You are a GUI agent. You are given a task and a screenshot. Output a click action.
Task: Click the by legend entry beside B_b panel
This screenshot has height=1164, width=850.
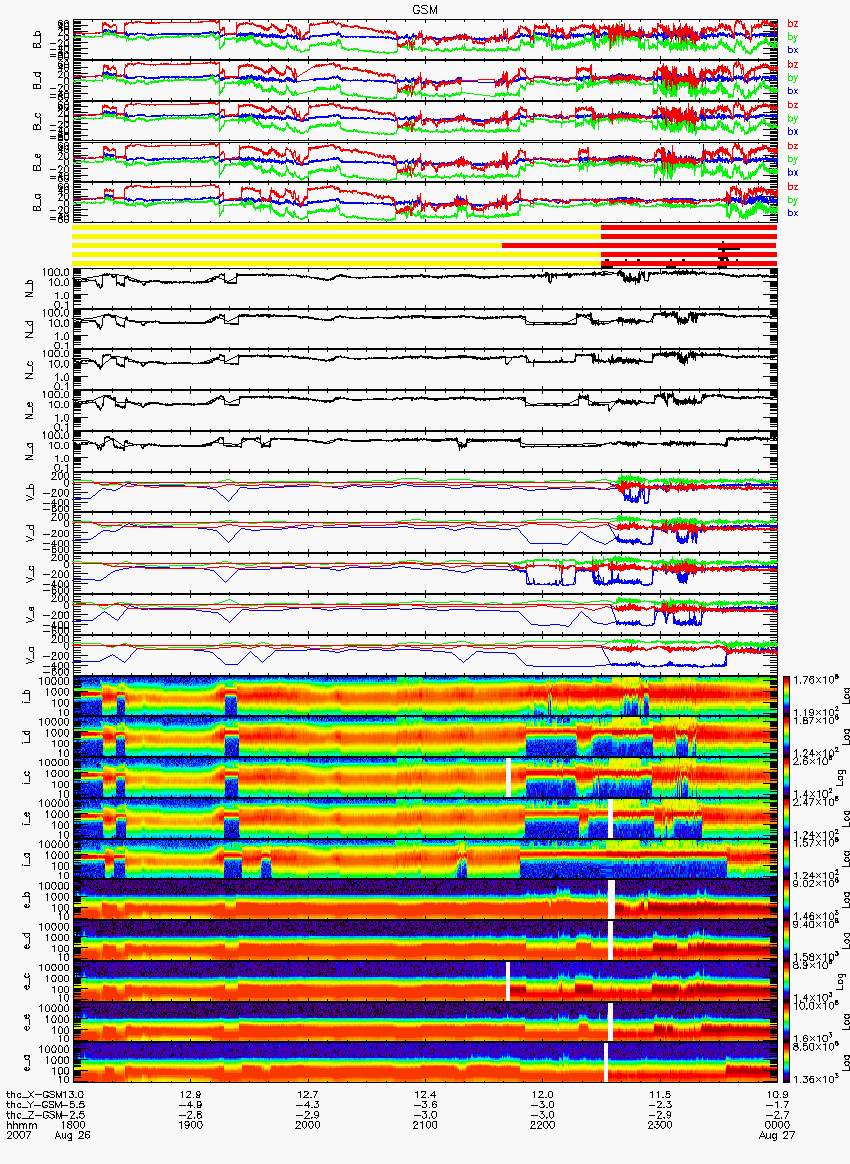click(x=792, y=36)
